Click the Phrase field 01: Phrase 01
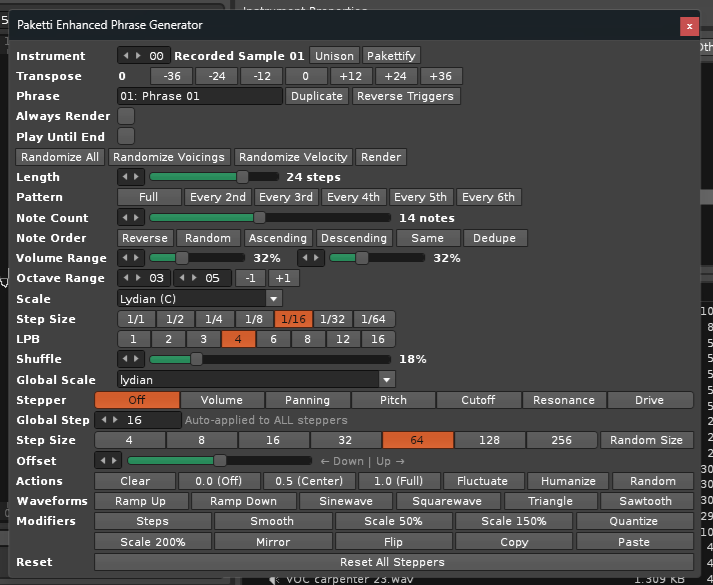The height and width of the screenshot is (585, 713). tap(200, 96)
